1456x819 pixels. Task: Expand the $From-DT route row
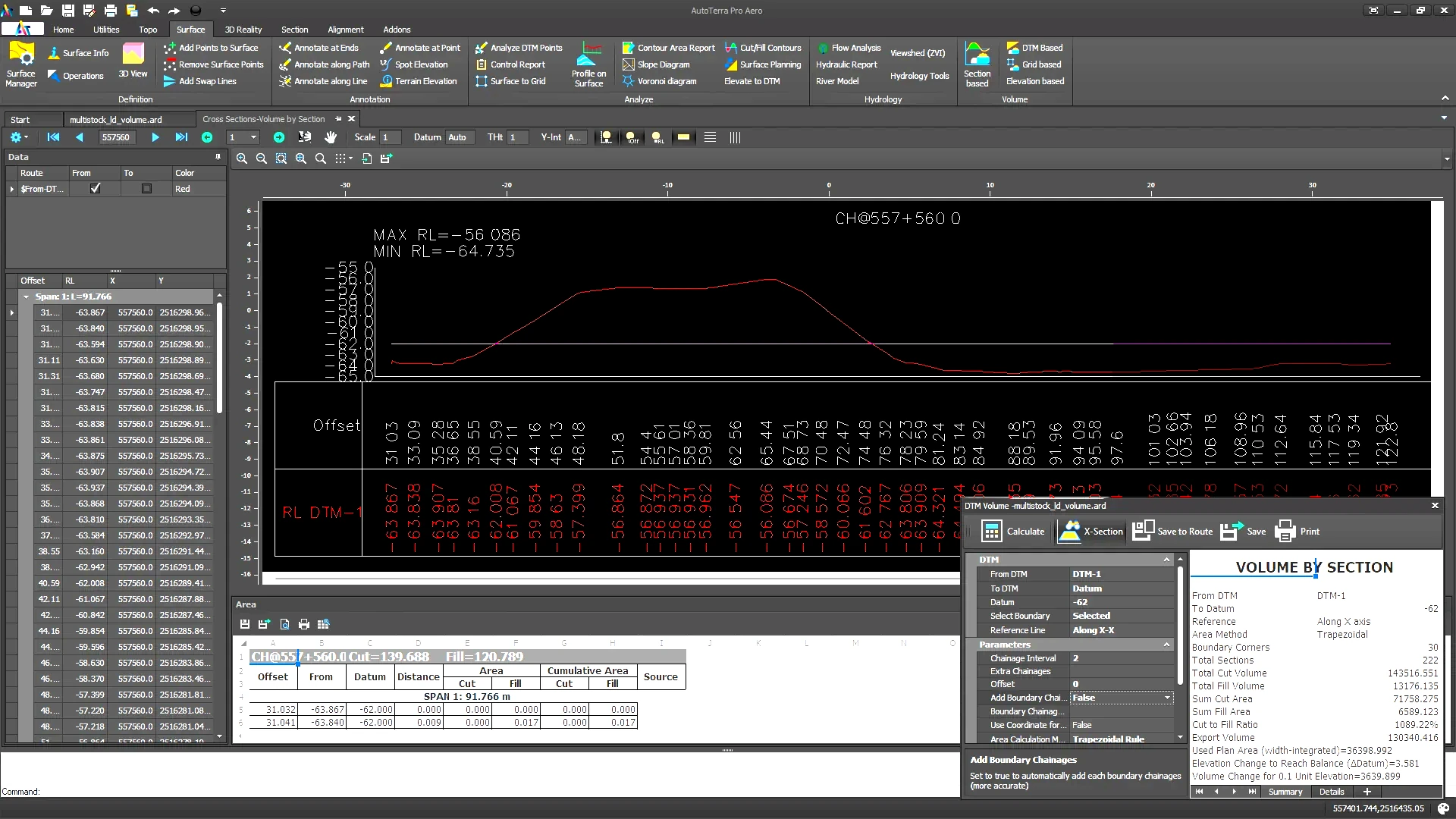[12, 189]
